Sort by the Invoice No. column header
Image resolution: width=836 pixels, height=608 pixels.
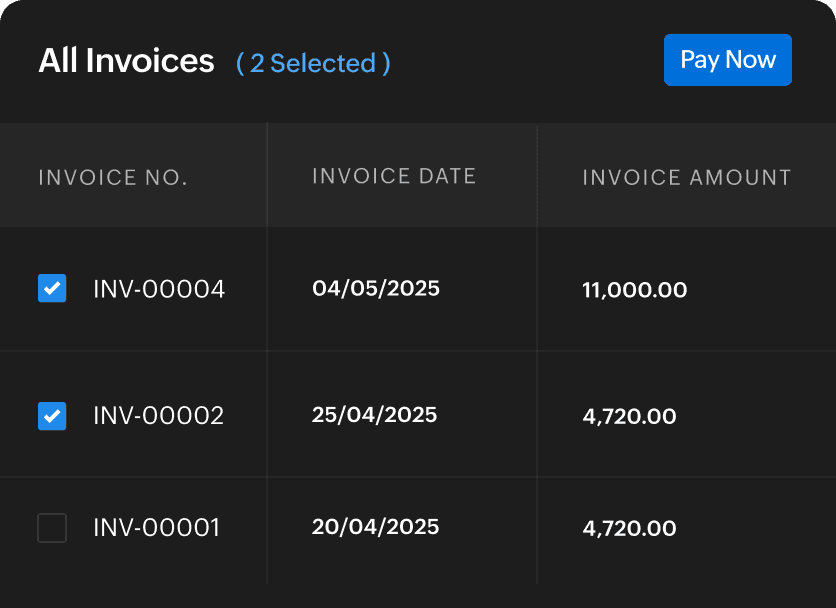coord(113,178)
